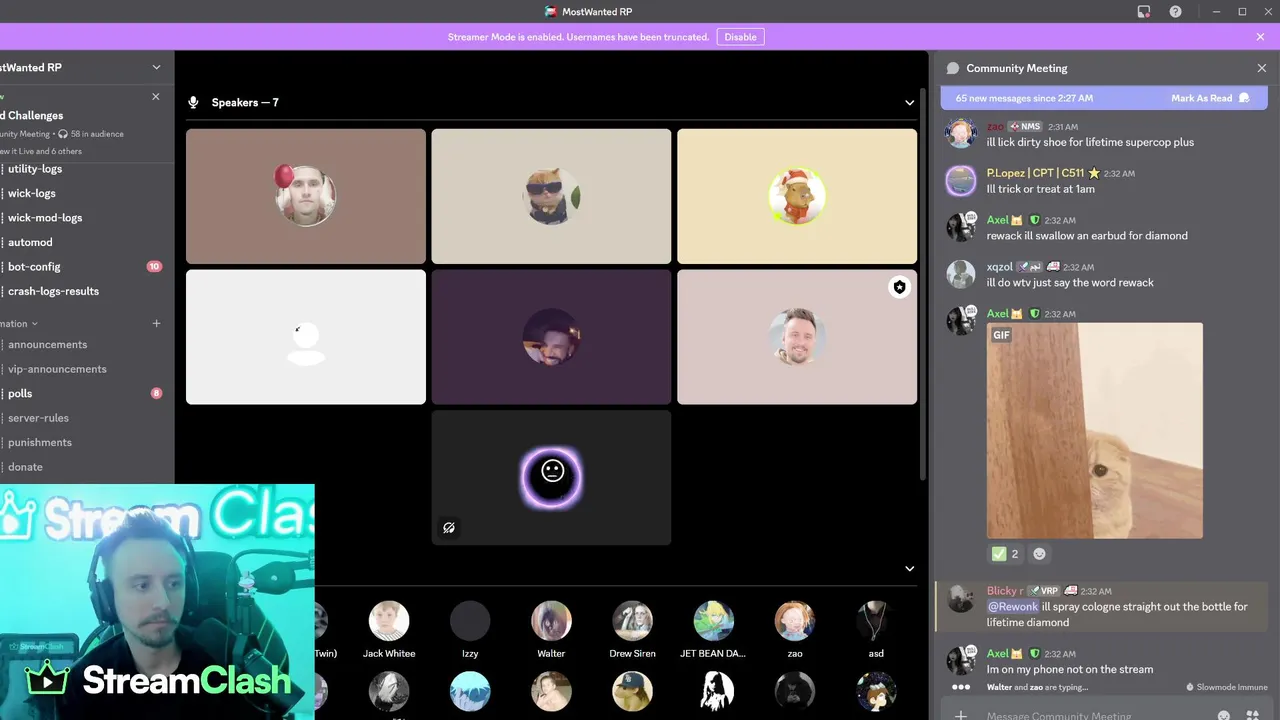Click the chat bubble icon beside Community Meeting
The image size is (1280, 720).
coord(953,68)
